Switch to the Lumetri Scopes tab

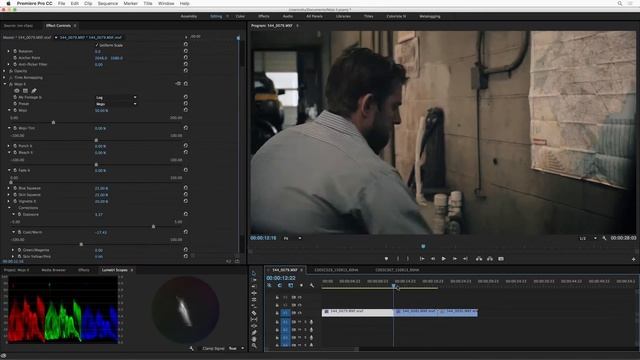115,270
